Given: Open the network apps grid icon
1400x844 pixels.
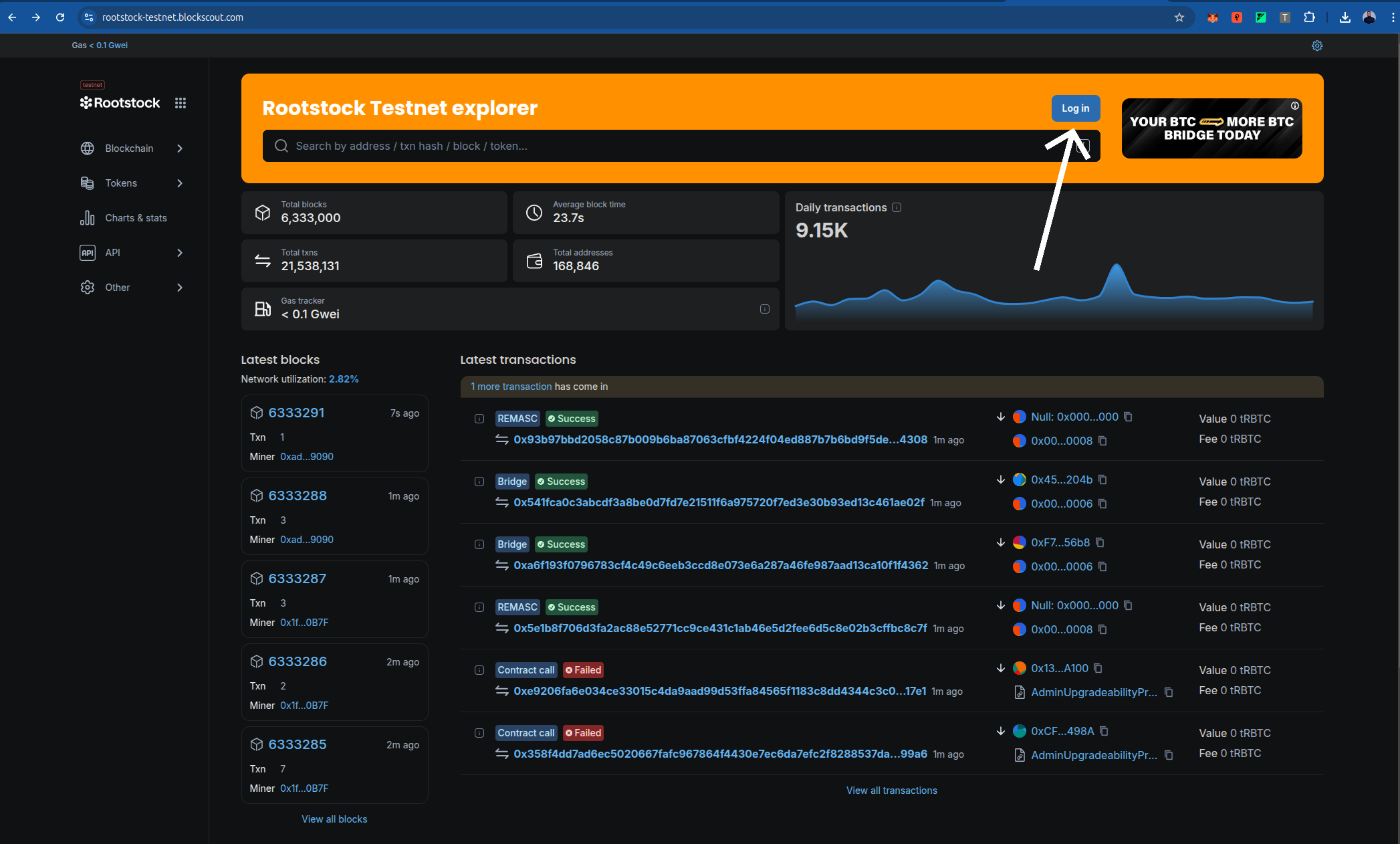Looking at the screenshot, I should (x=181, y=103).
